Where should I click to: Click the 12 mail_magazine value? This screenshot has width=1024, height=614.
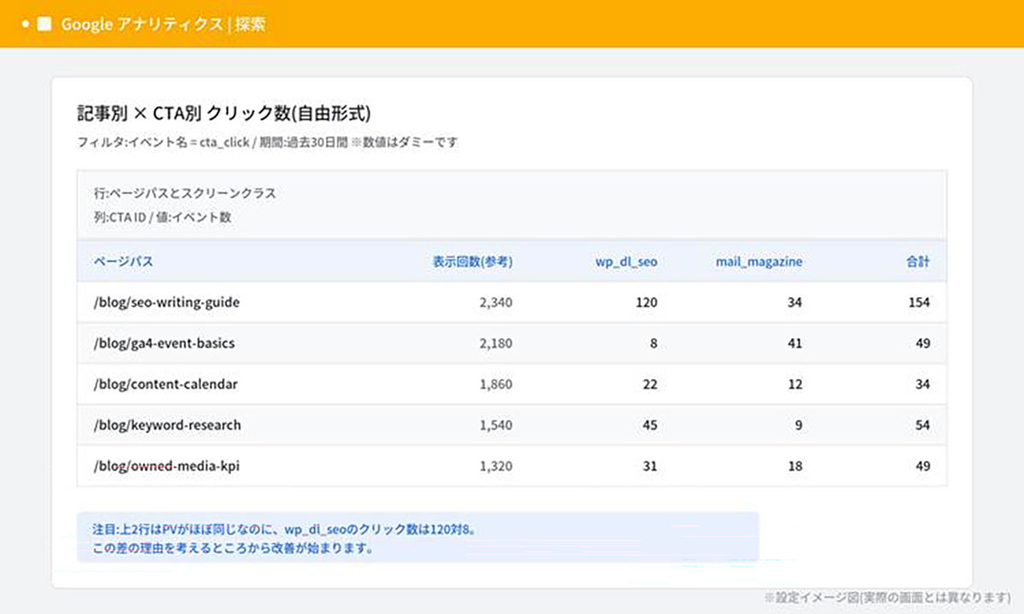click(x=795, y=384)
